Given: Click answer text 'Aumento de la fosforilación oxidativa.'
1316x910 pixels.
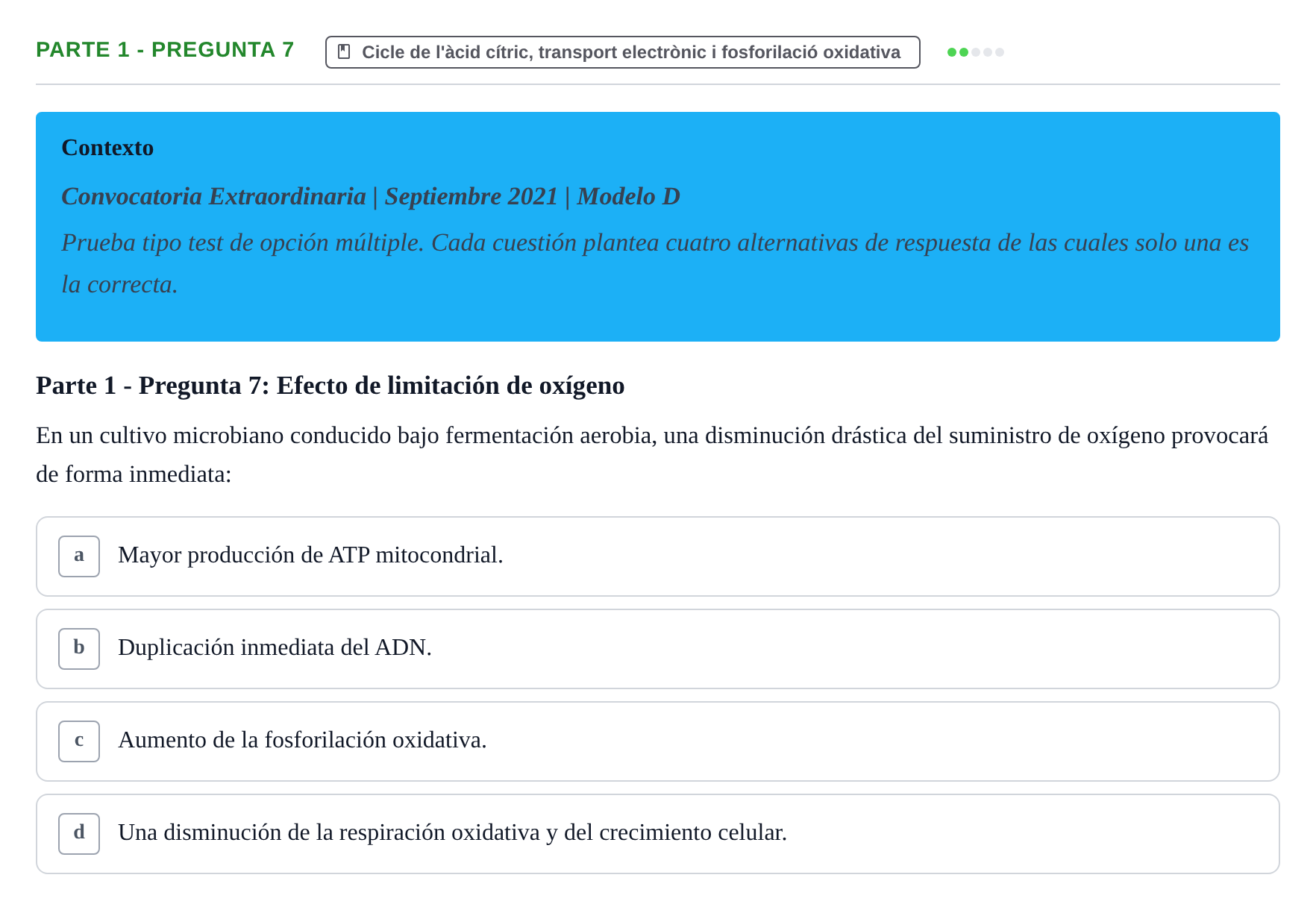Looking at the screenshot, I should 302,740.
